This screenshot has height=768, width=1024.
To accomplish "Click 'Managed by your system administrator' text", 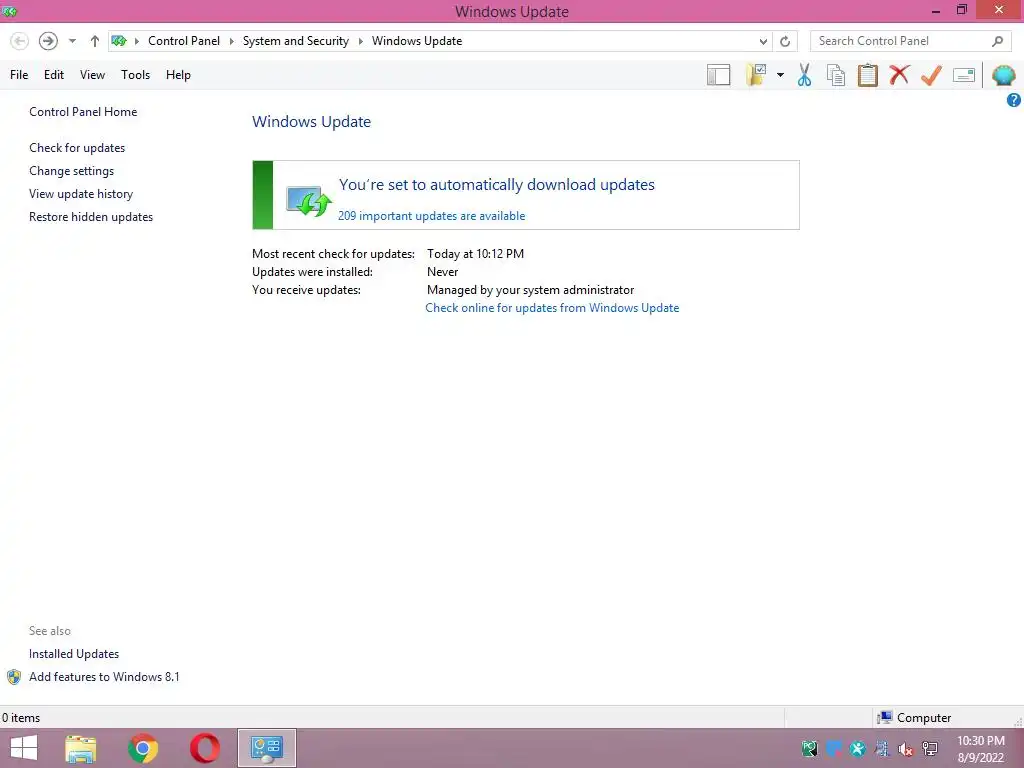I will tap(530, 289).
